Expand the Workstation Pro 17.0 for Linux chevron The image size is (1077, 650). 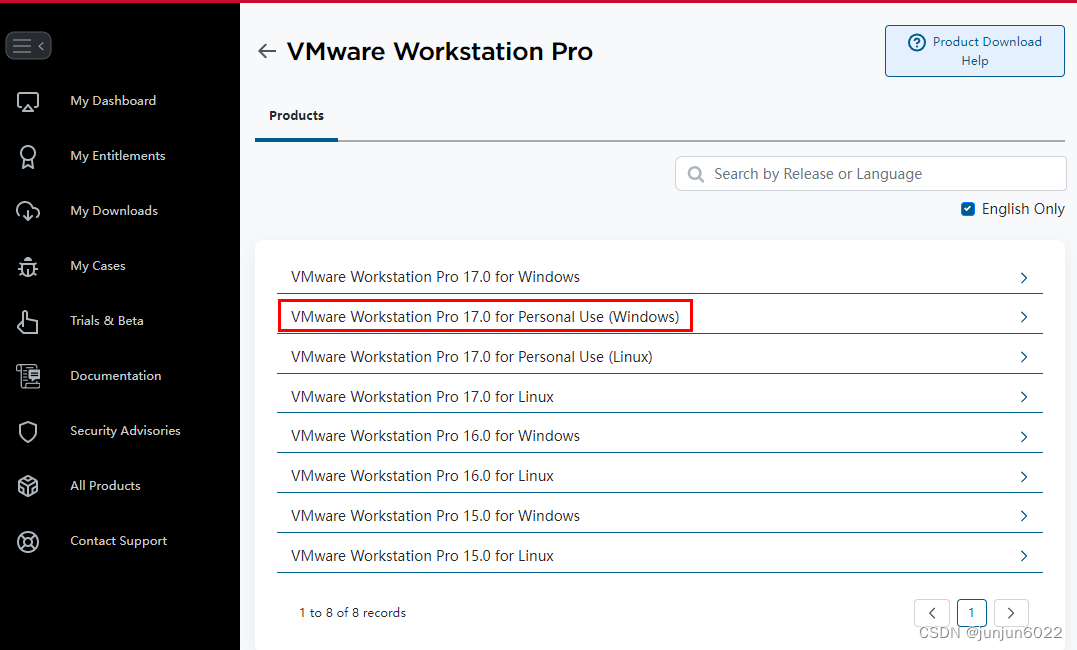1023,397
